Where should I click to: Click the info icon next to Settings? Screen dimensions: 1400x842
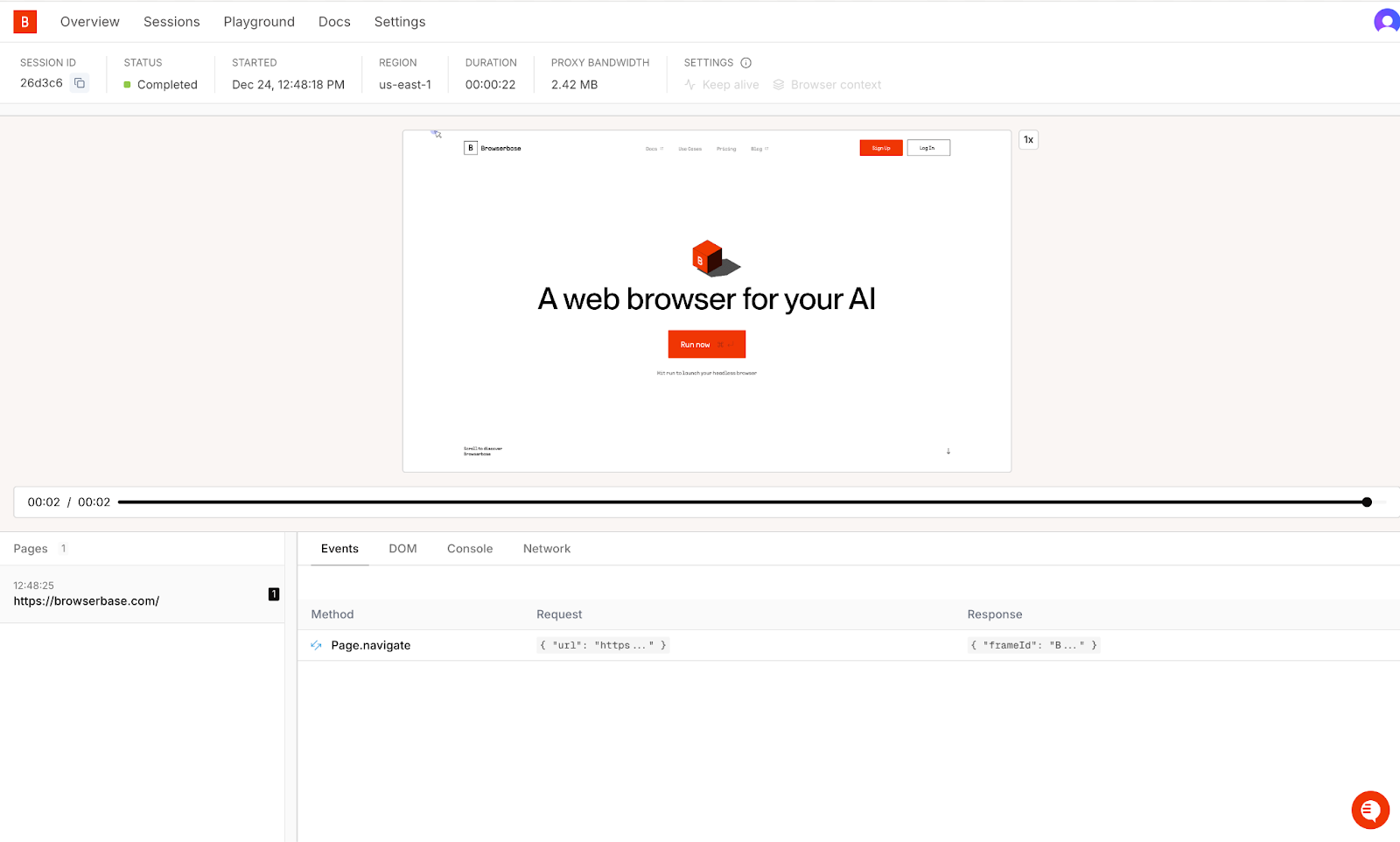746,63
